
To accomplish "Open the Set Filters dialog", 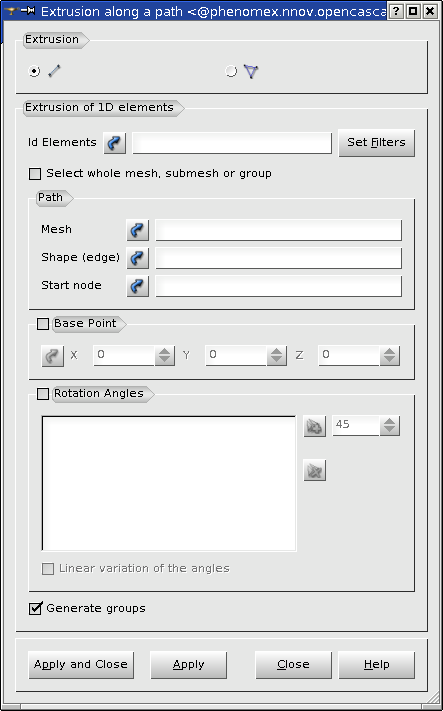I will [x=376, y=143].
